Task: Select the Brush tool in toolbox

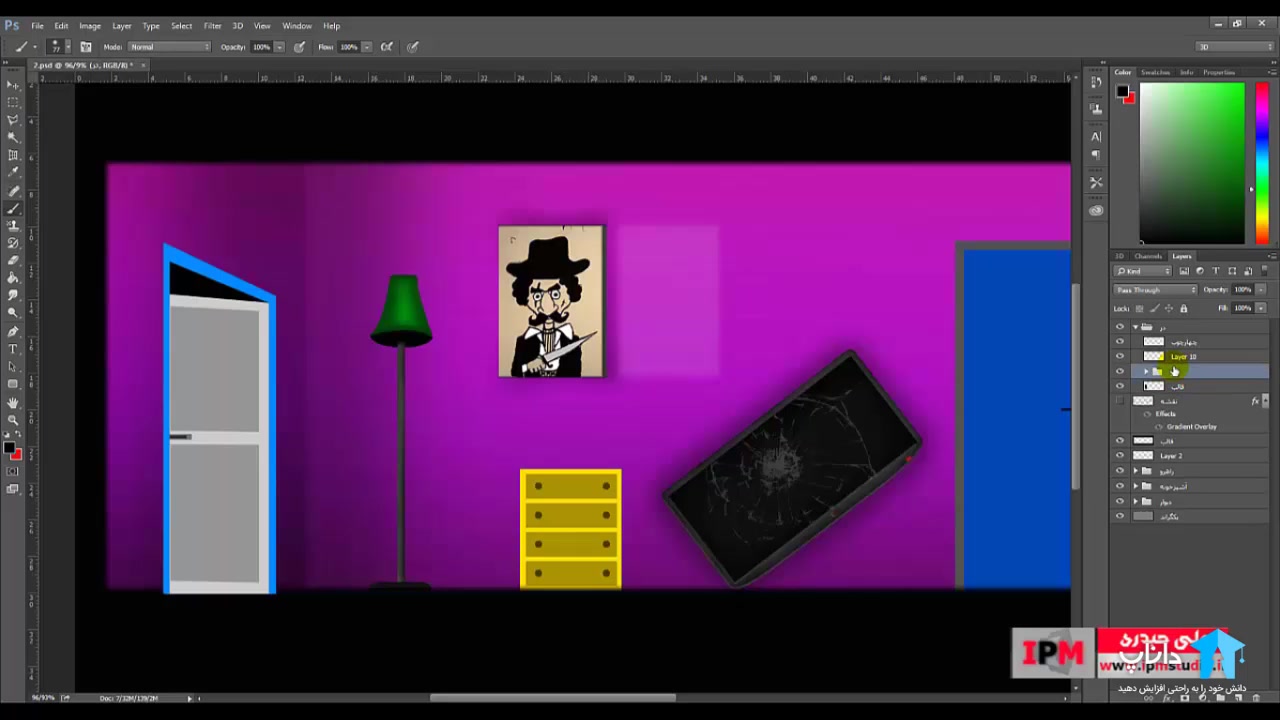Action: (x=13, y=208)
